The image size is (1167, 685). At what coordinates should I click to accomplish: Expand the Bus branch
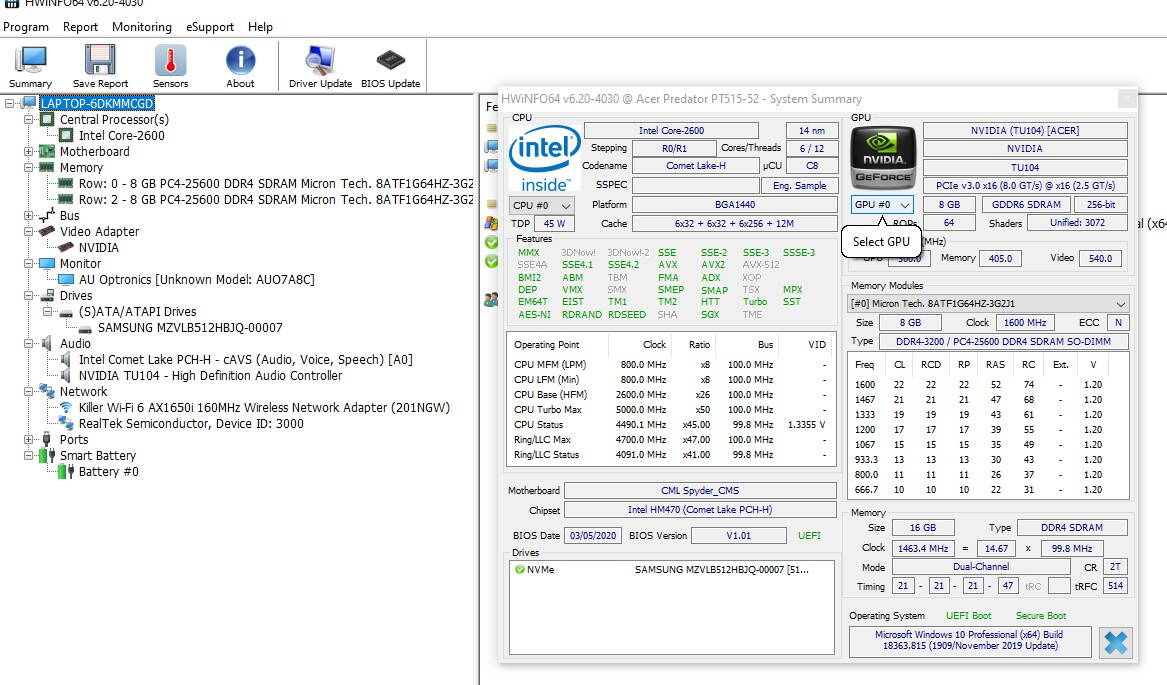click(29, 215)
